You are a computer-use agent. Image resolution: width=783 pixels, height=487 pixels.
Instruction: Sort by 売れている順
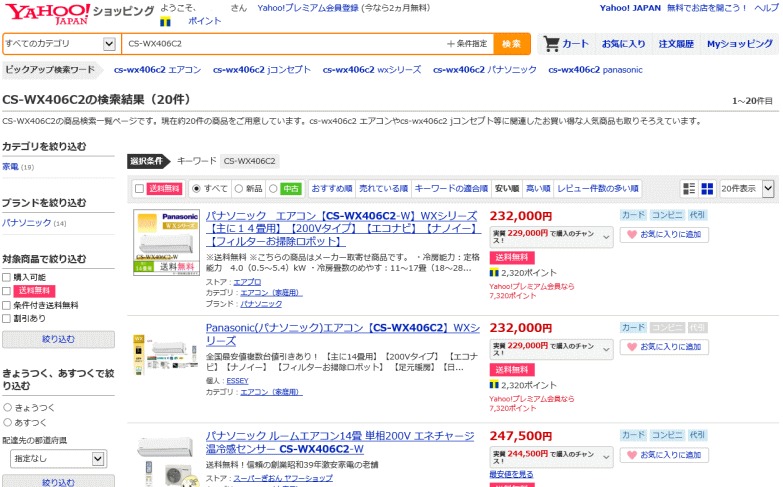pos(384,189)
